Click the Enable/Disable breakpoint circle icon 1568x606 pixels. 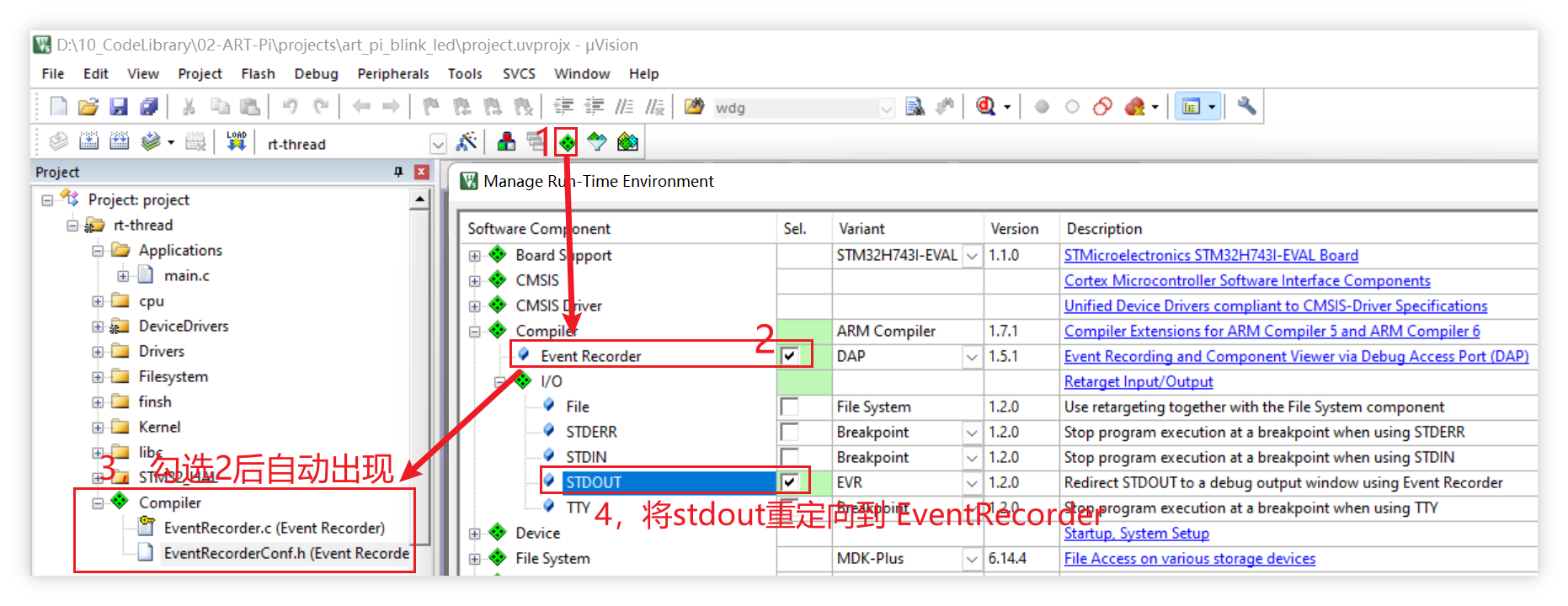1072,107
